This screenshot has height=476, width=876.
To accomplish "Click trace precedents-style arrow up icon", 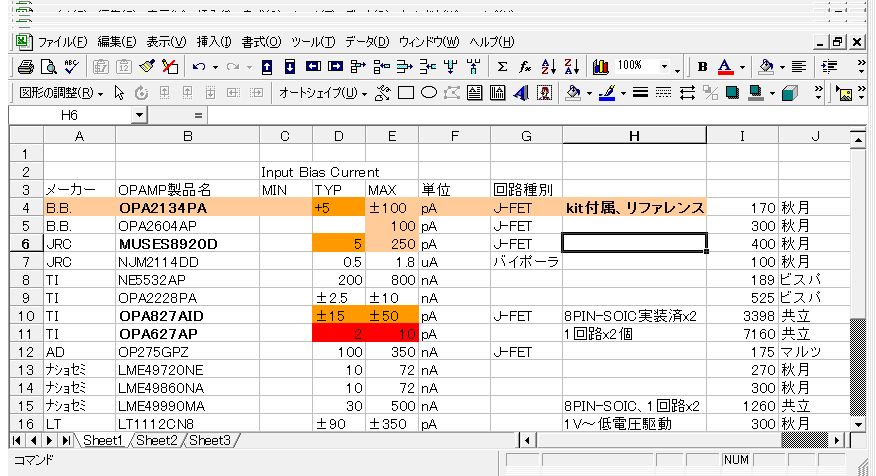I will (x=267, y=67).
